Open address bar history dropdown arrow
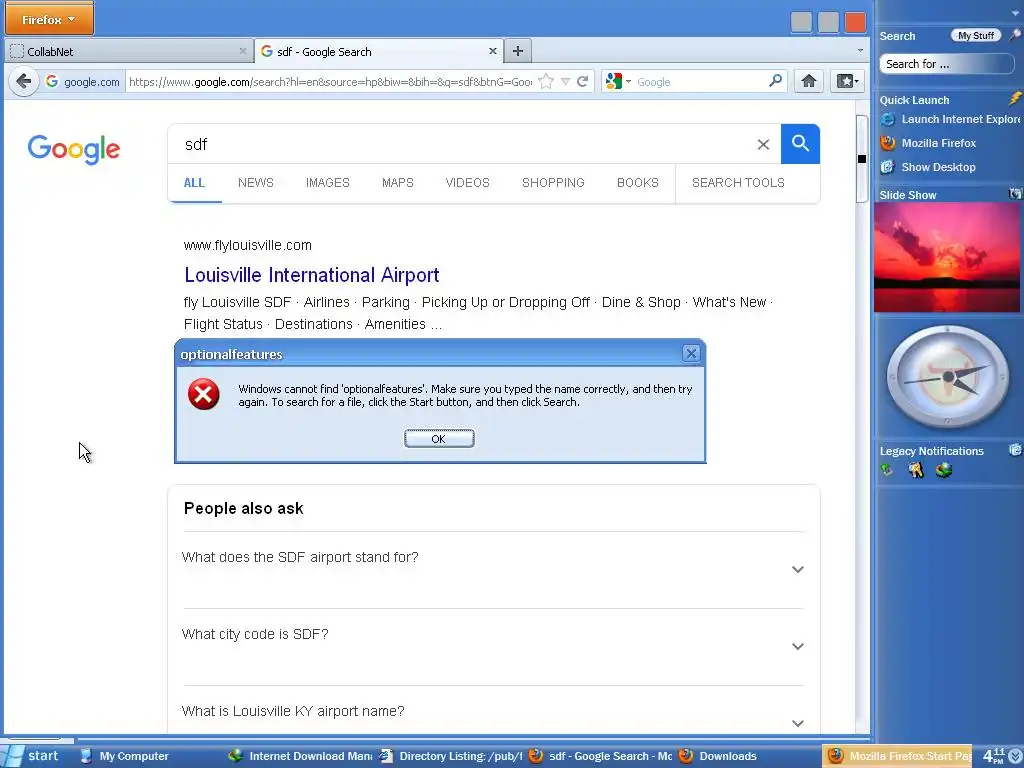Image resolution: width=1024 pixels, height=768 pixels. click(566, 82)
